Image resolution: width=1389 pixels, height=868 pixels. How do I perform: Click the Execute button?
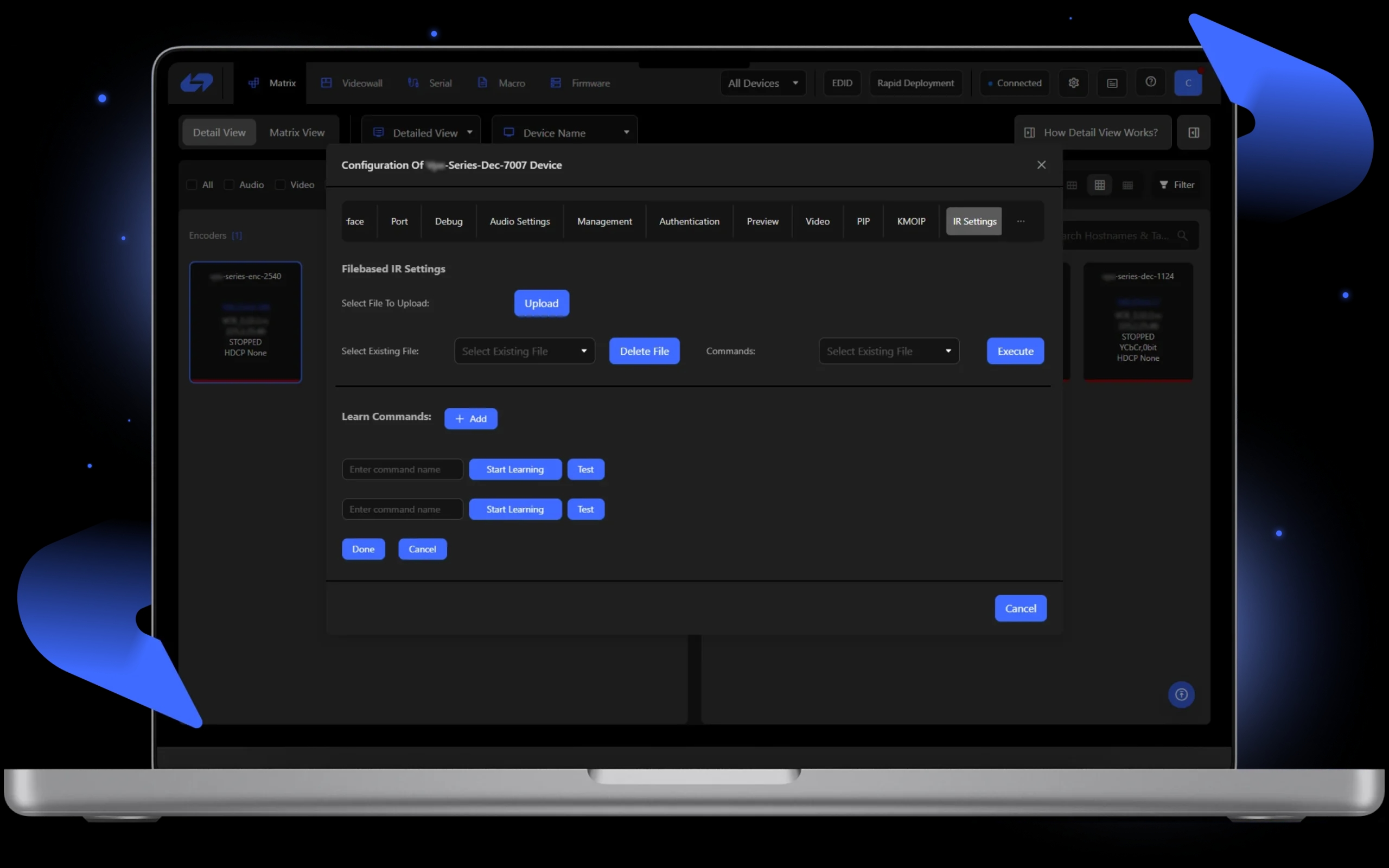[1015, 351]
